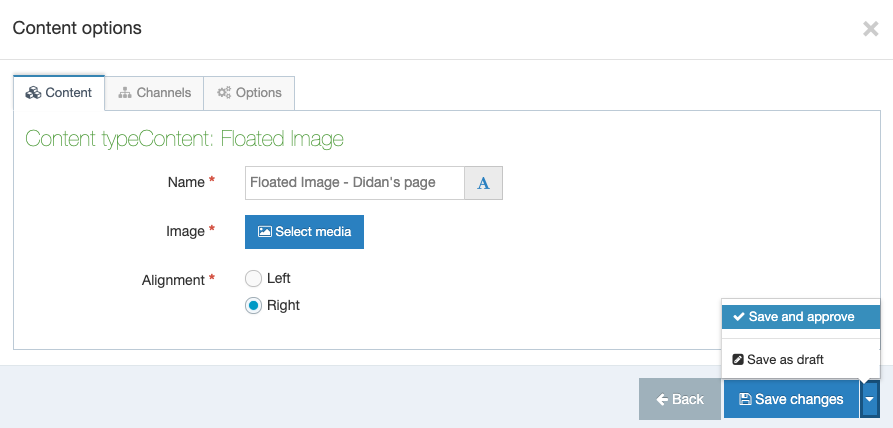Image resolution: width=893 pixels, height=428 pixels.
Task: Click the checkmark icon in Save and approve
Action: [x=739, y=317]
